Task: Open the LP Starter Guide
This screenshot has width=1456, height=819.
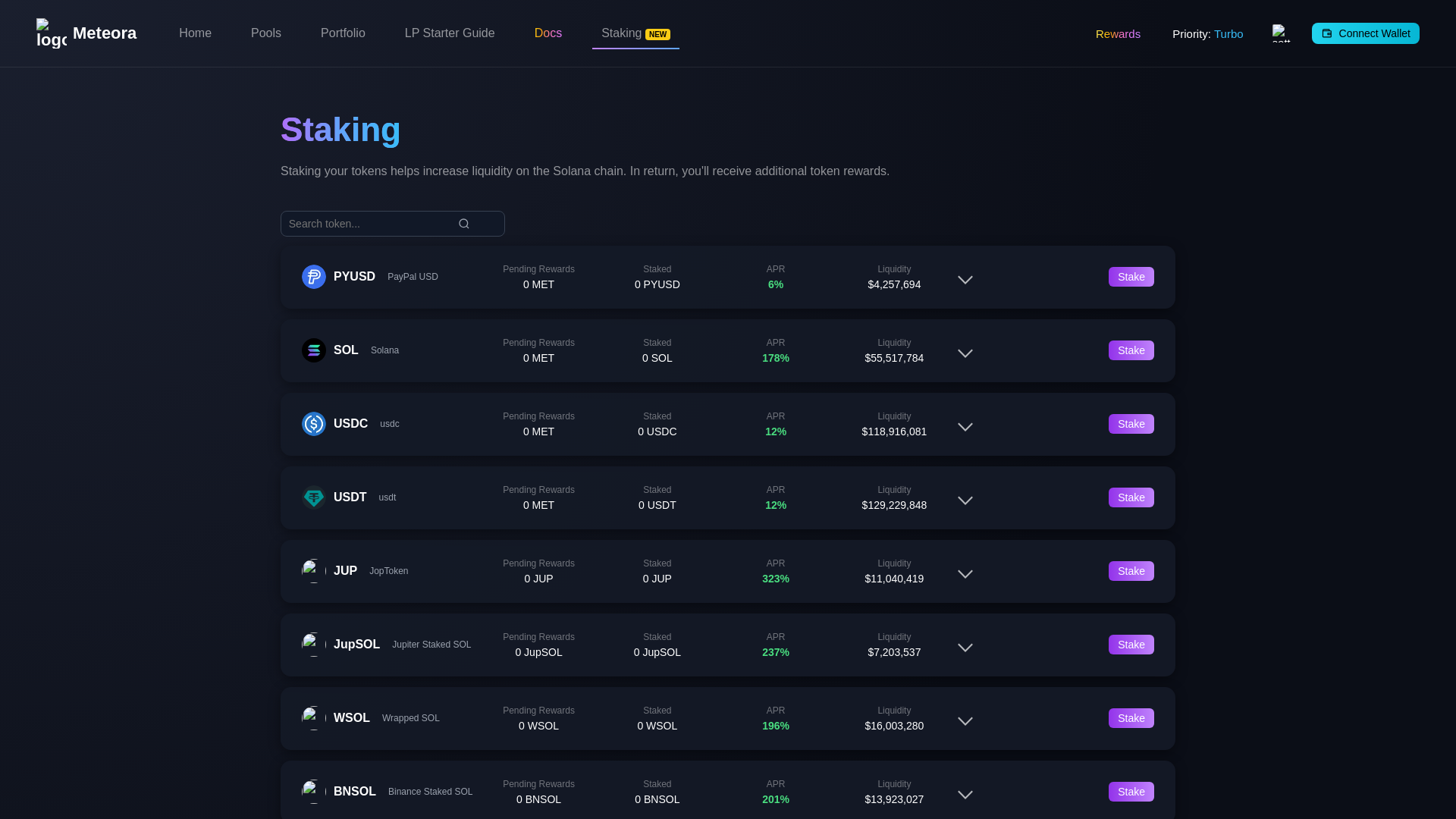Action: coord(450,33)
